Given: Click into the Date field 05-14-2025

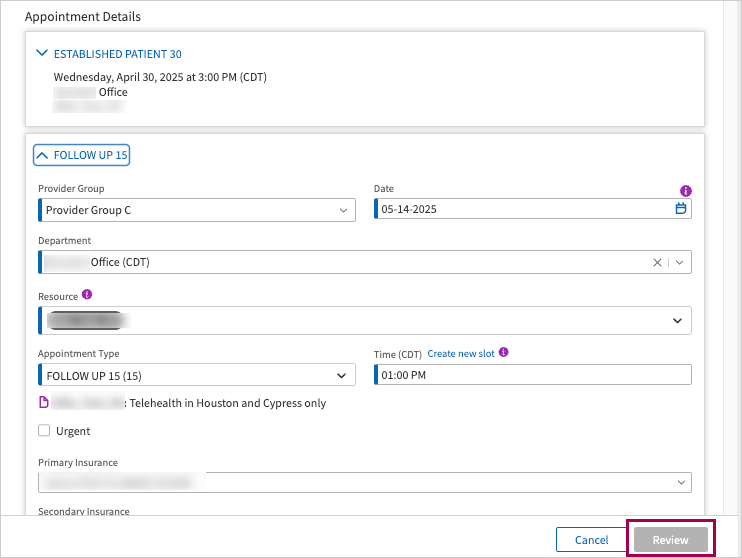Looking at the screenshot, I should (520, 210).
